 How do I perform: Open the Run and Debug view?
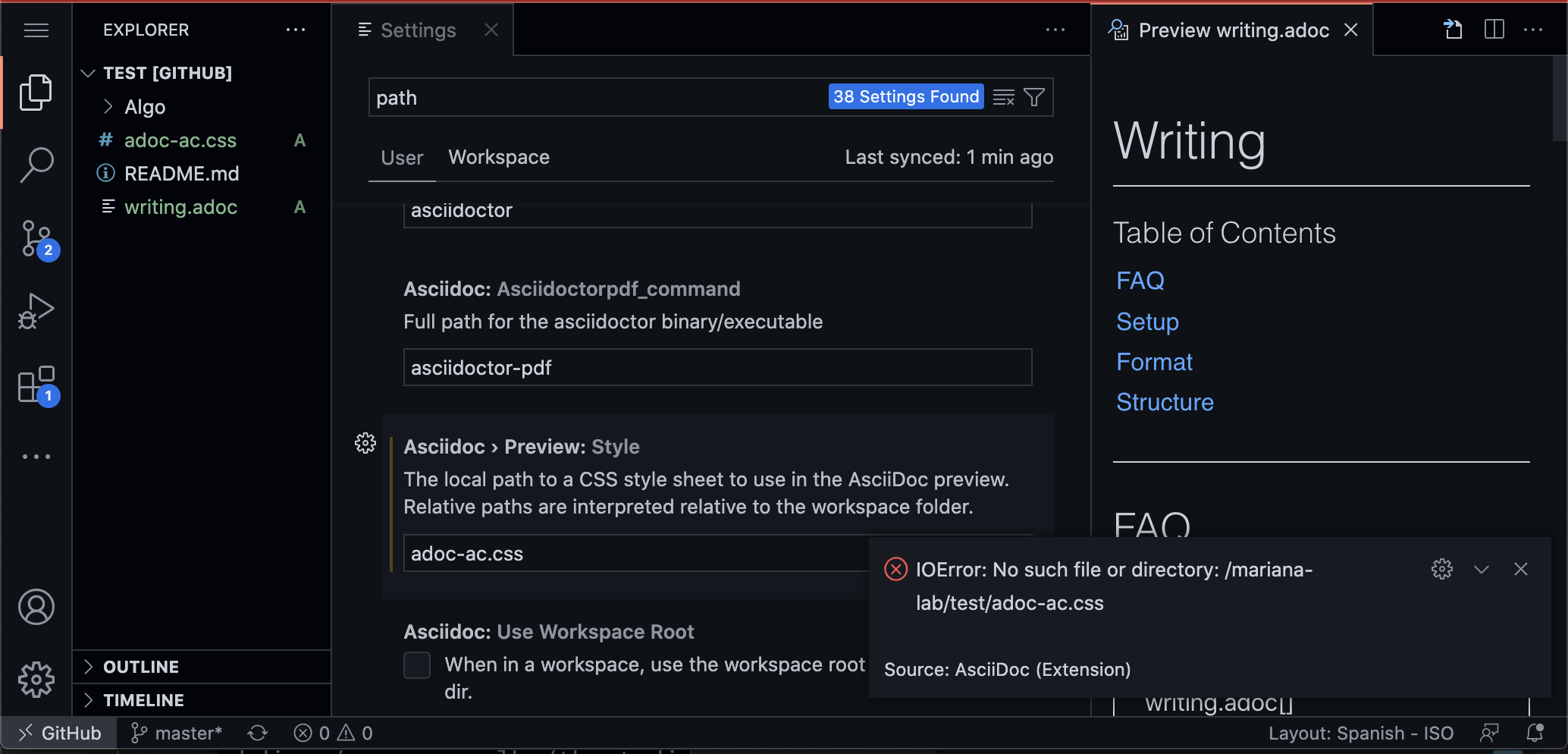tap(36, 310)
